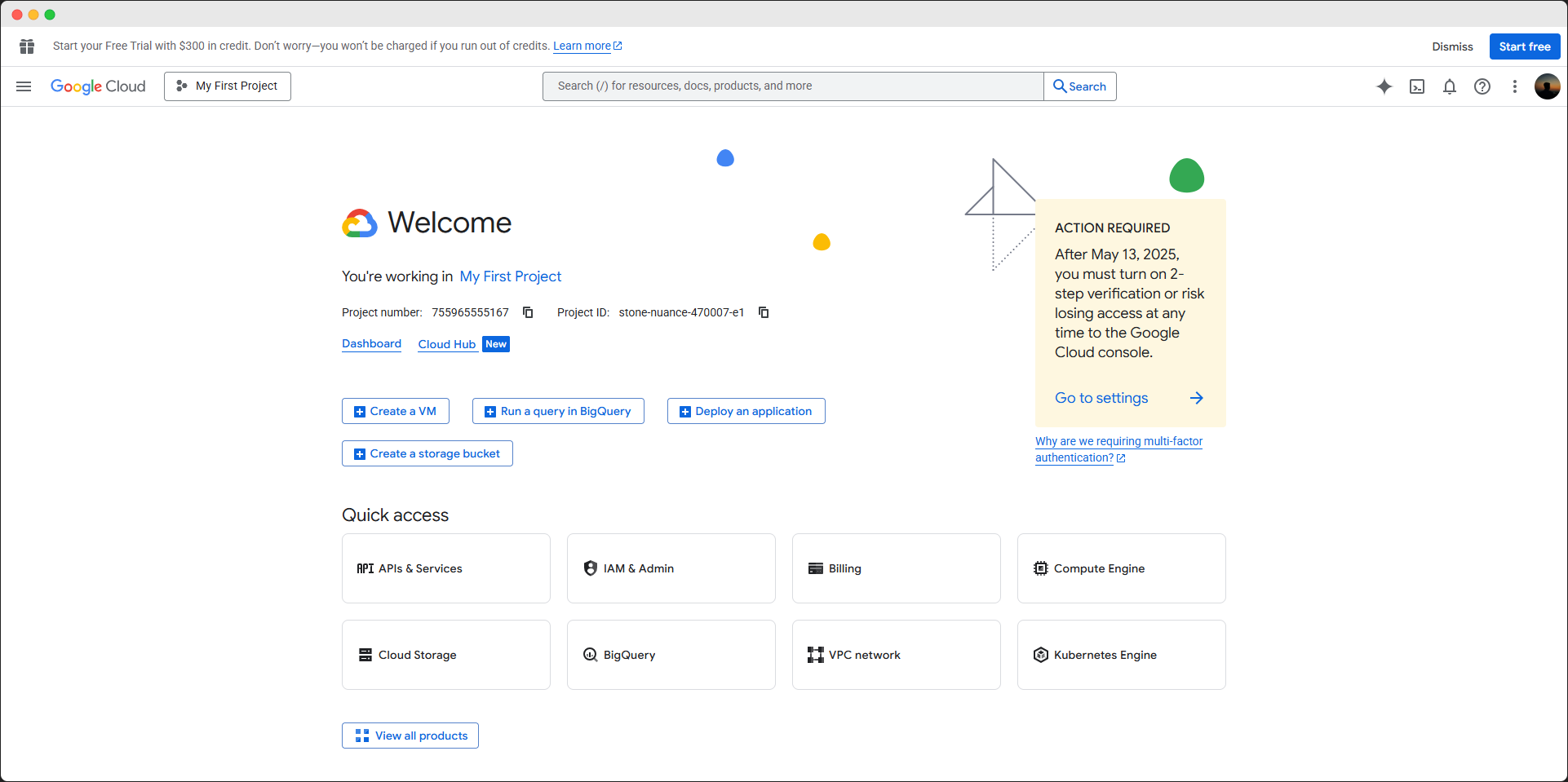Click the BigQuery magnifier icon
1568x782 pixels.
[591, 655]
